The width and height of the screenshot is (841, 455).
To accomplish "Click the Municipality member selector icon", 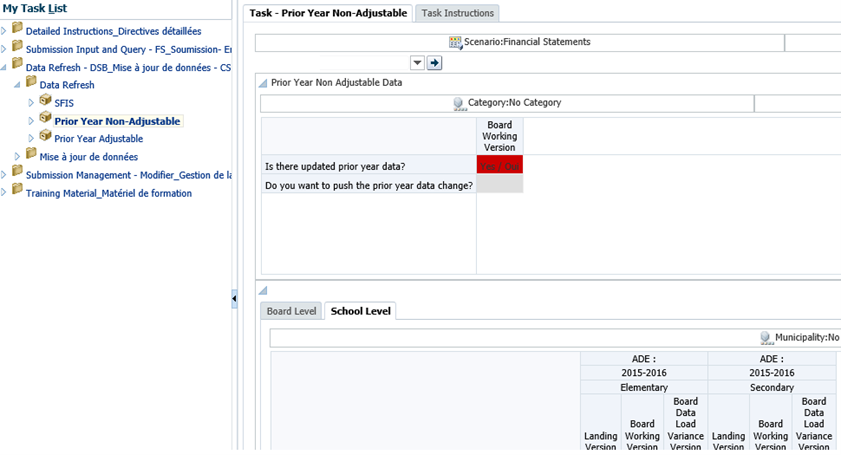I will [x=766, y=337].
